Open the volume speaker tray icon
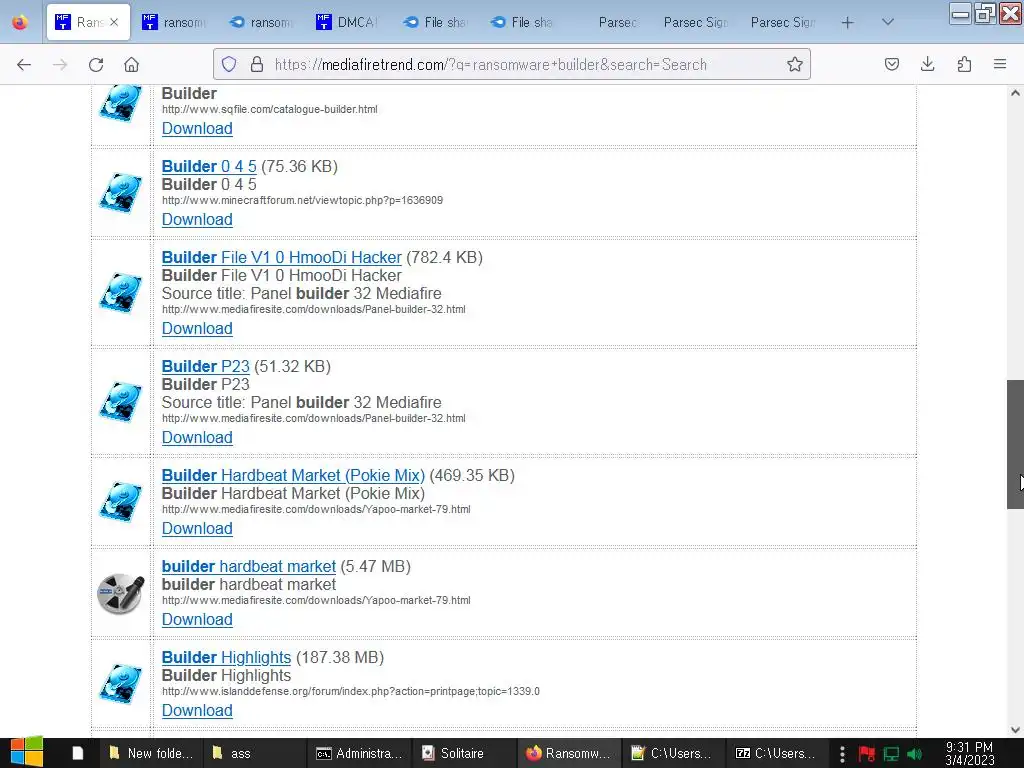Screen dimensions: 1024x768 point(915,754)
